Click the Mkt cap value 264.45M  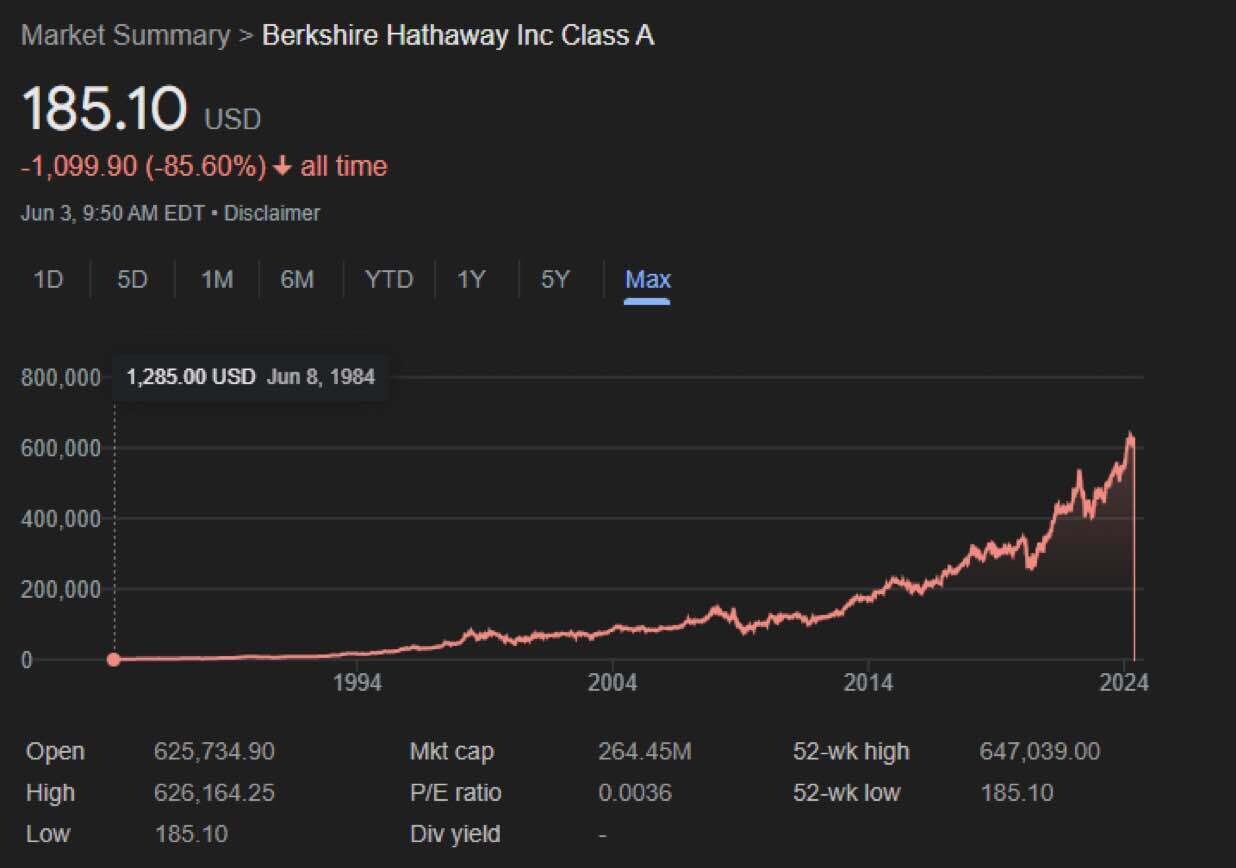644,751
